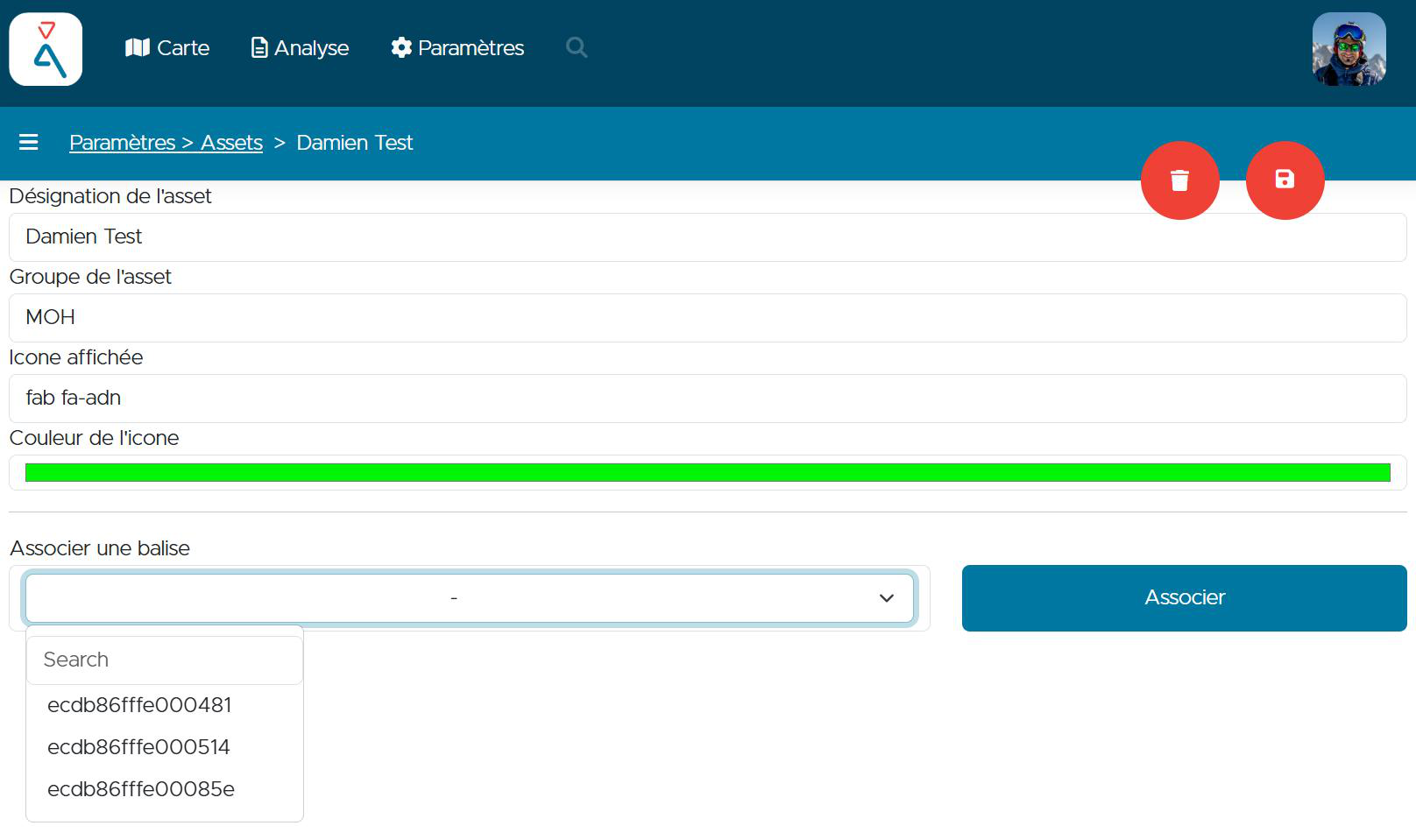This screenshot has width=1416, height=840.
Task: Click the red floppy disk save button
Action: 1285,180
